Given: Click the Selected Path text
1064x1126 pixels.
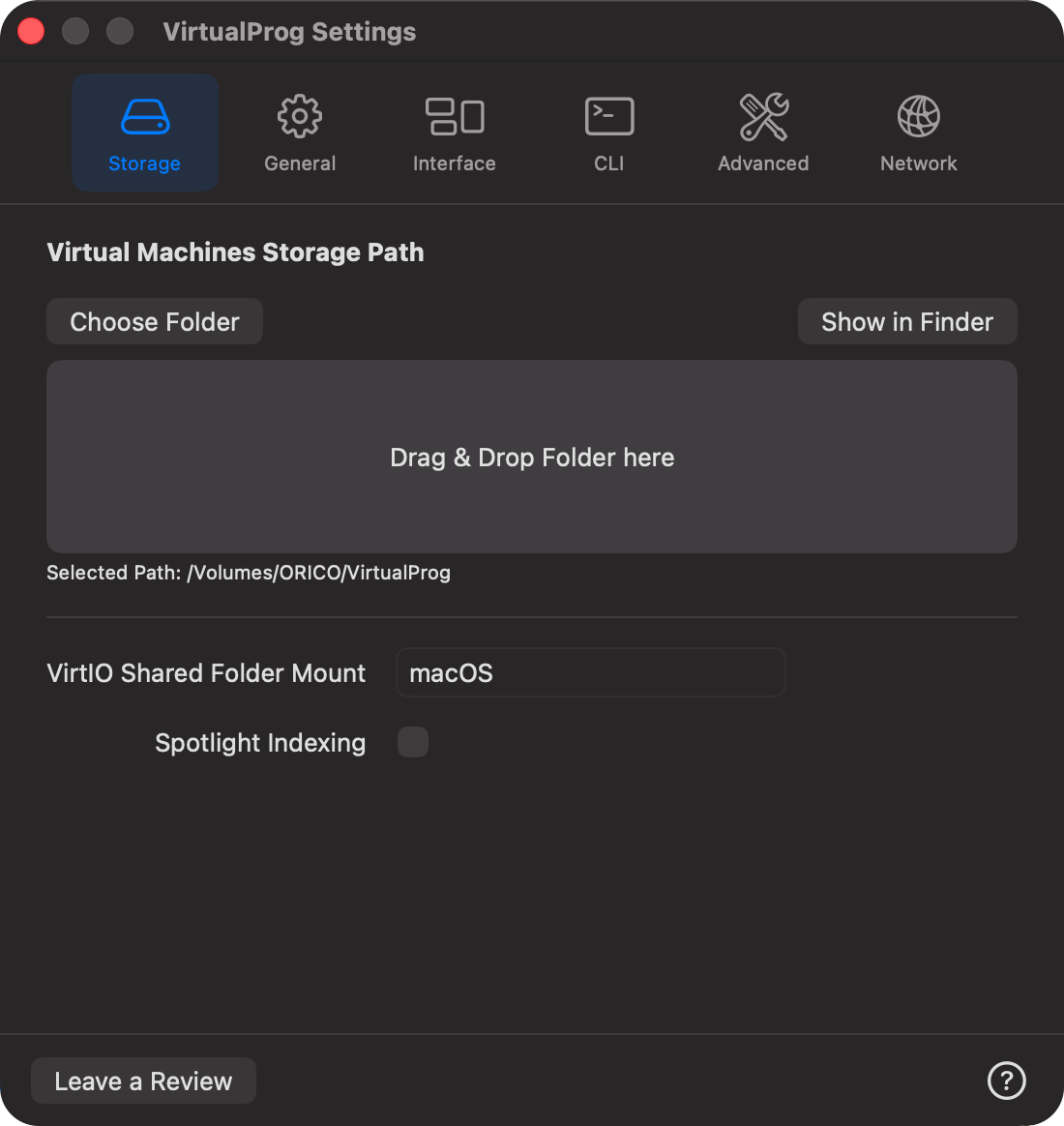Looking at the screenshot, I should pos(249,572).
